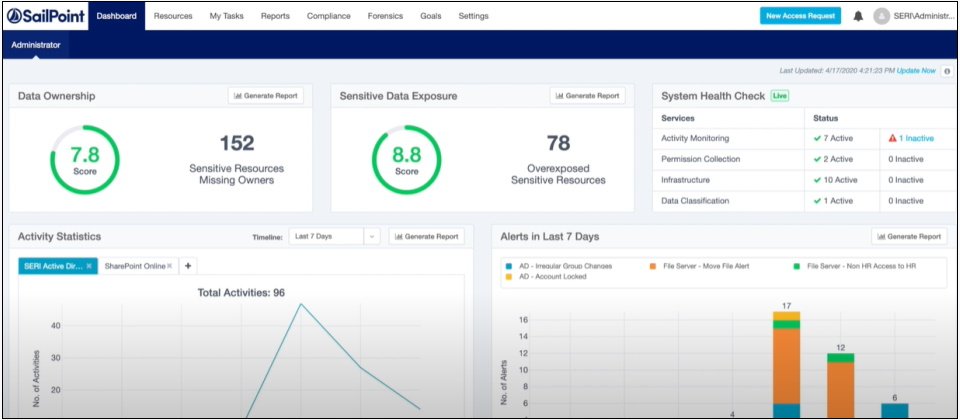Screen dimensions: 960x420
Task: Open the Forensics menu
Action: point(385,17)
